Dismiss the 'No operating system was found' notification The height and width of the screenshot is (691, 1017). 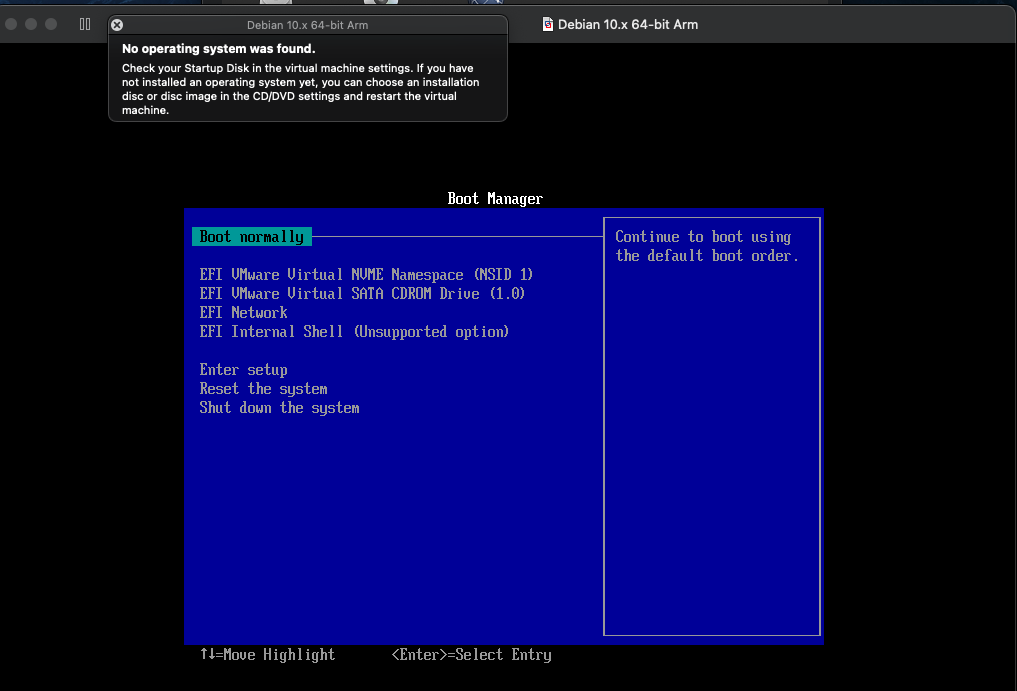(117, 25)
